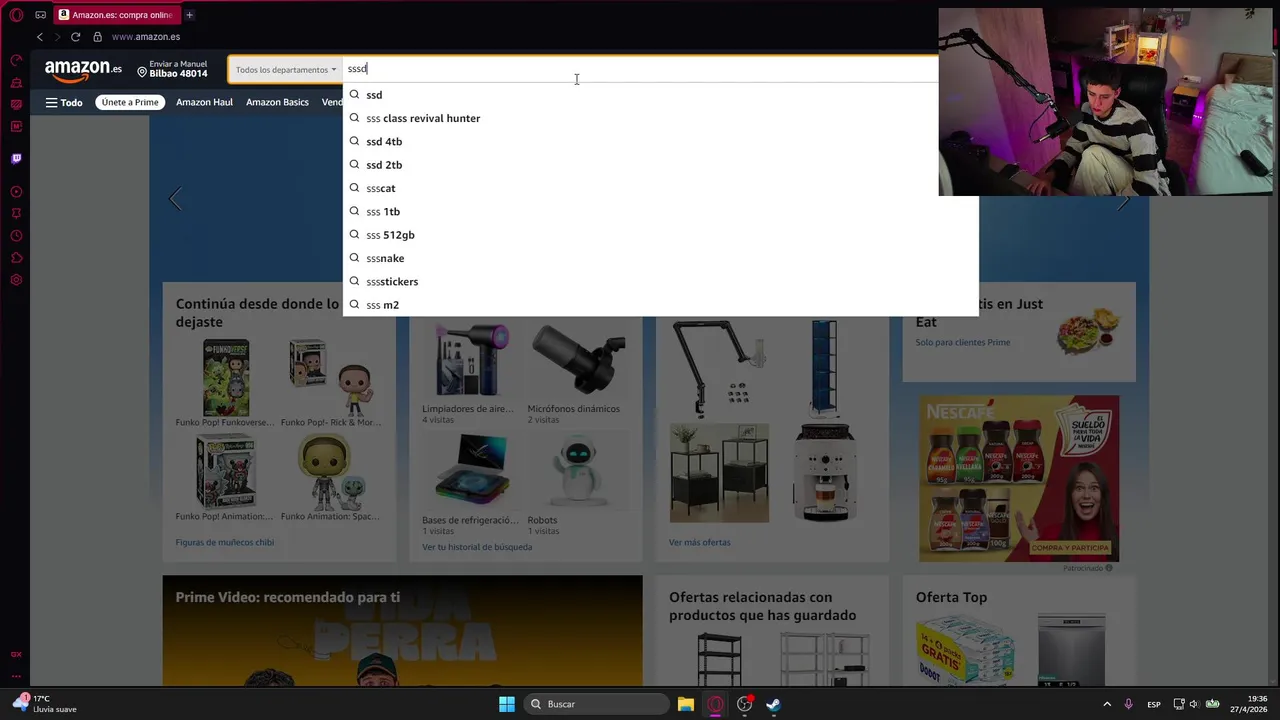This screenshot has width=1280, height=720.
Task: Open Extensions cube icon in sidebar
Action: [16, 258]
